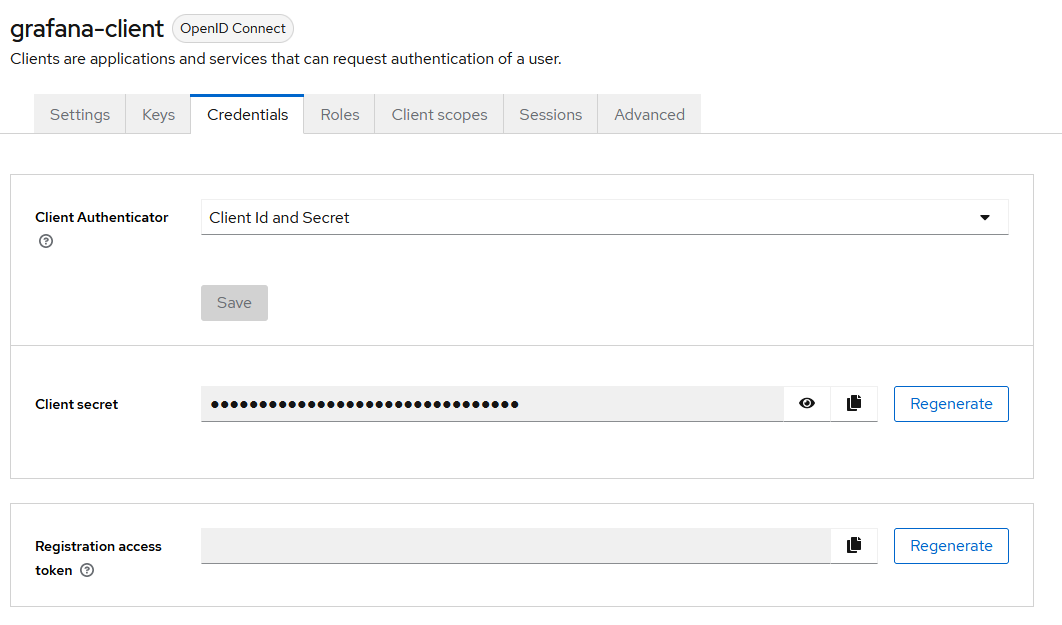Regenerate the client secret
The image size is (1062, 625).
950,404
